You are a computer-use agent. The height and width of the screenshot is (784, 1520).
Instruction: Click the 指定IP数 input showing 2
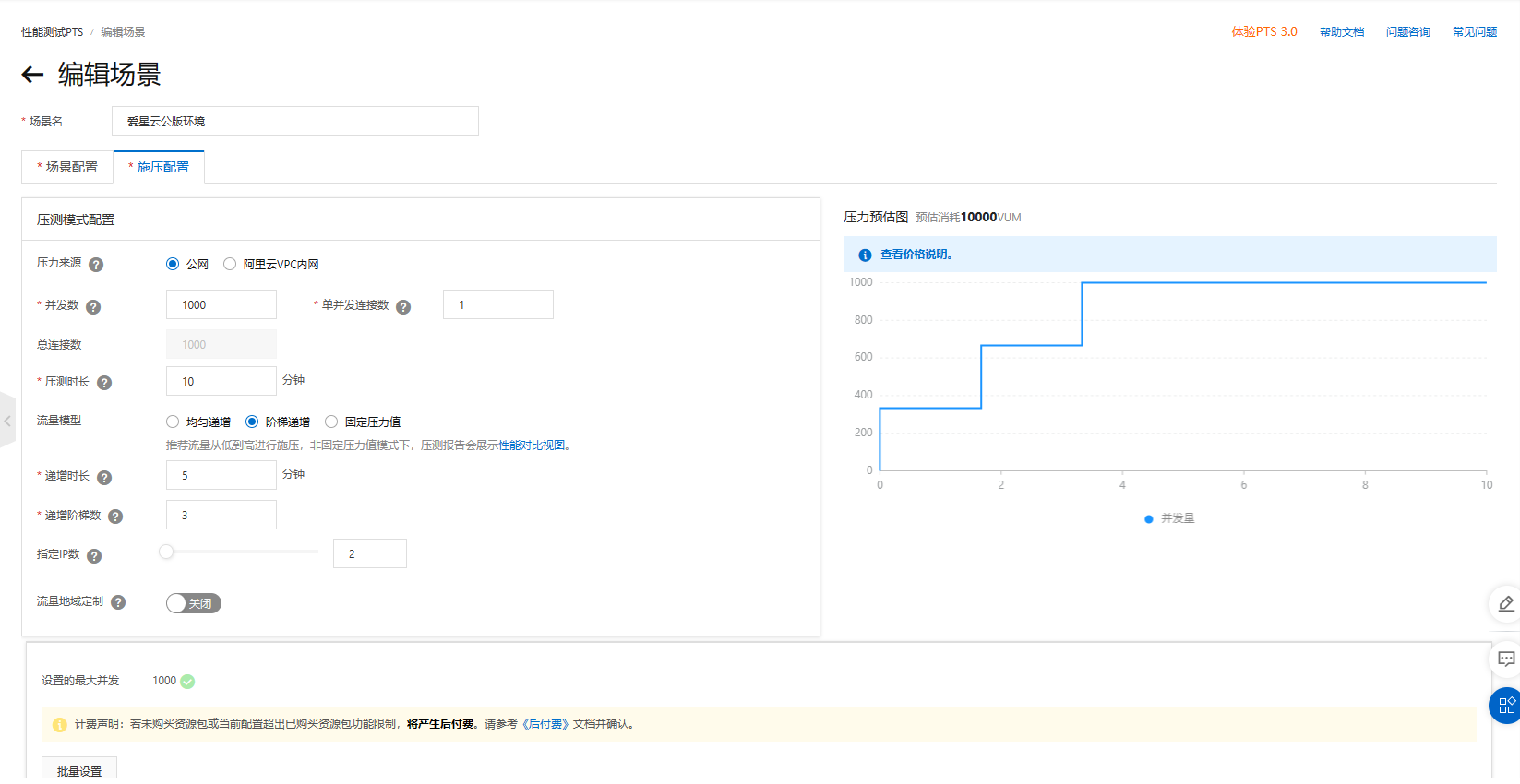[x=370, y=553]
